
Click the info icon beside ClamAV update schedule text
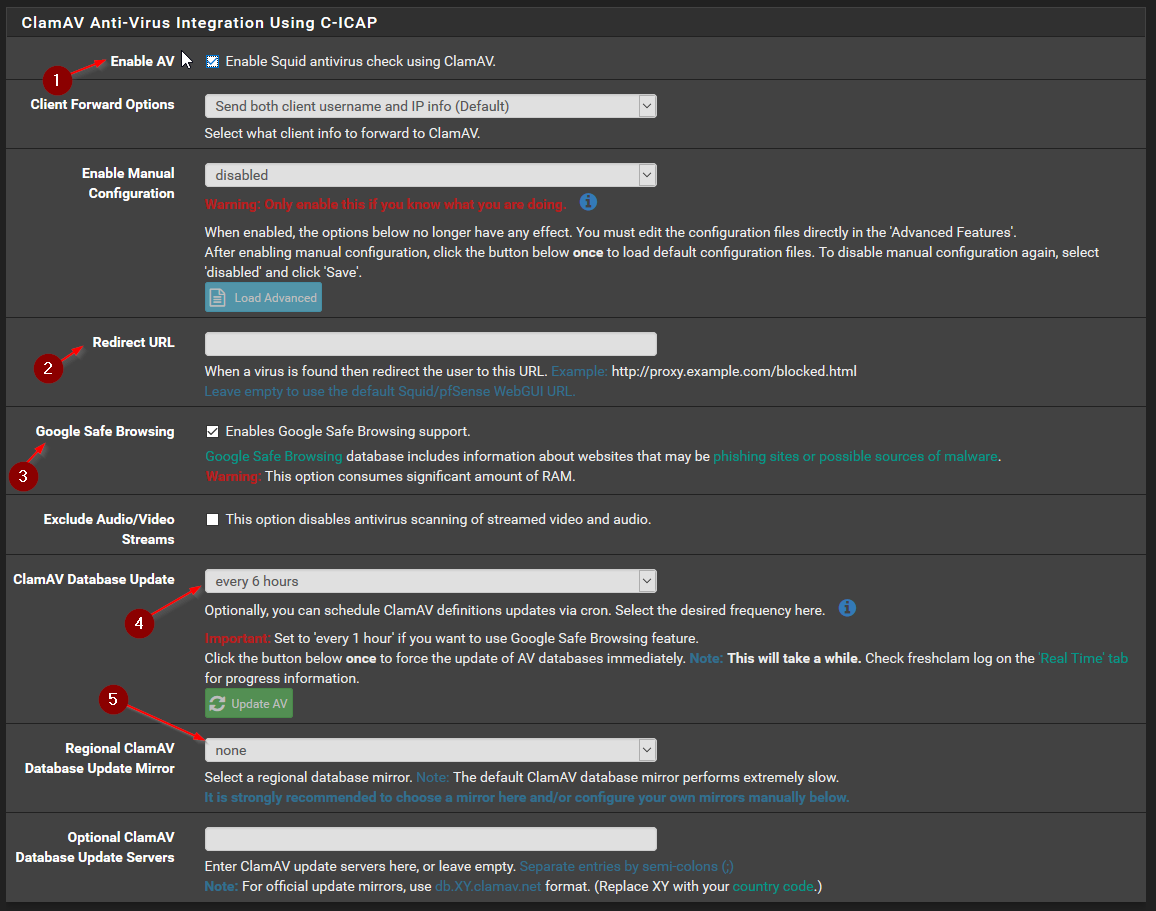click(847, 608)
